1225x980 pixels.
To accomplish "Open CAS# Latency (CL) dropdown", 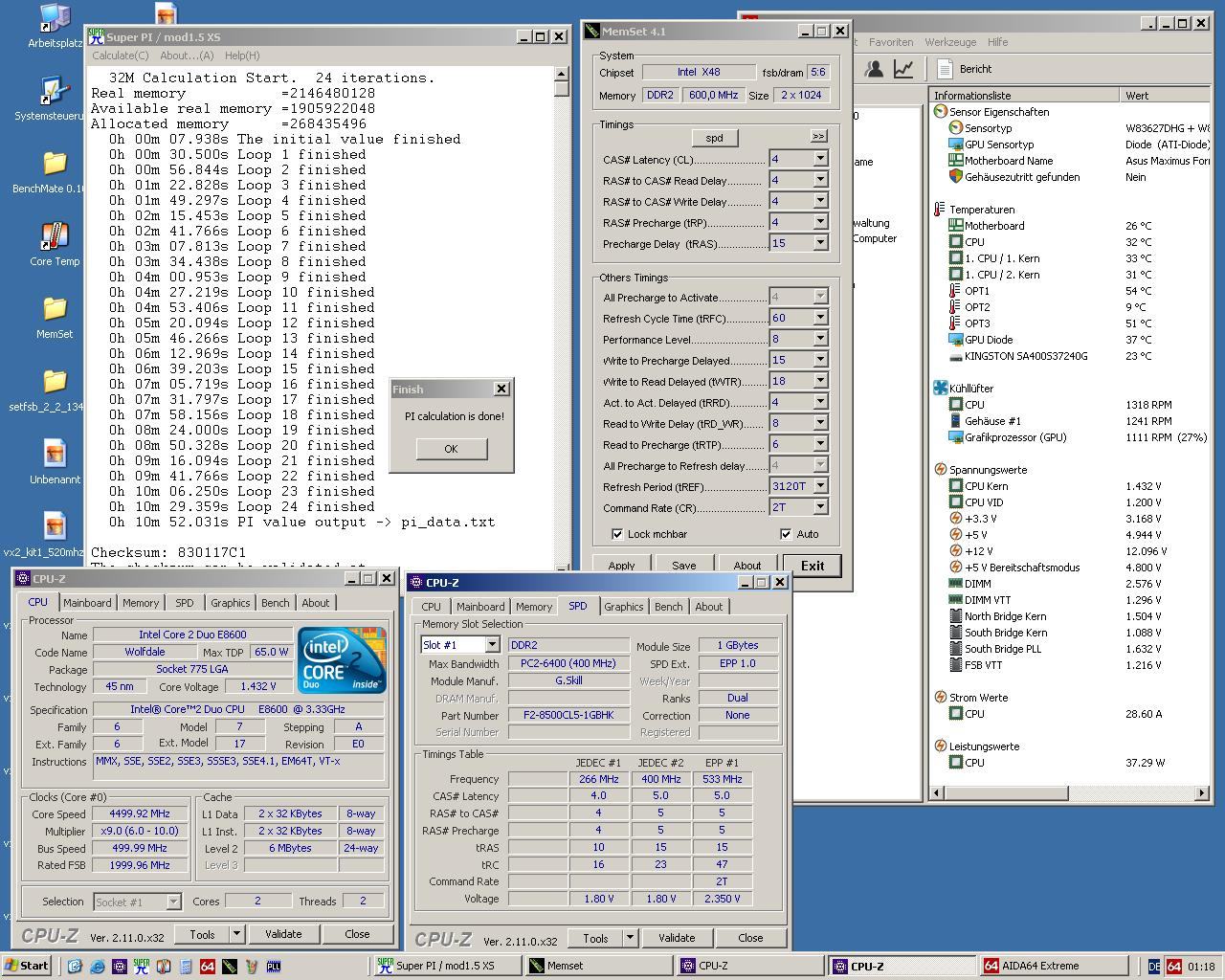I will coord(820,159).
